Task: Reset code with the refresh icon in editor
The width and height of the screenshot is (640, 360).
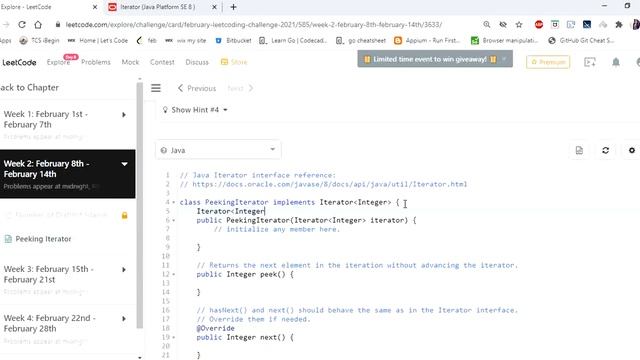Action: point(605,150)
